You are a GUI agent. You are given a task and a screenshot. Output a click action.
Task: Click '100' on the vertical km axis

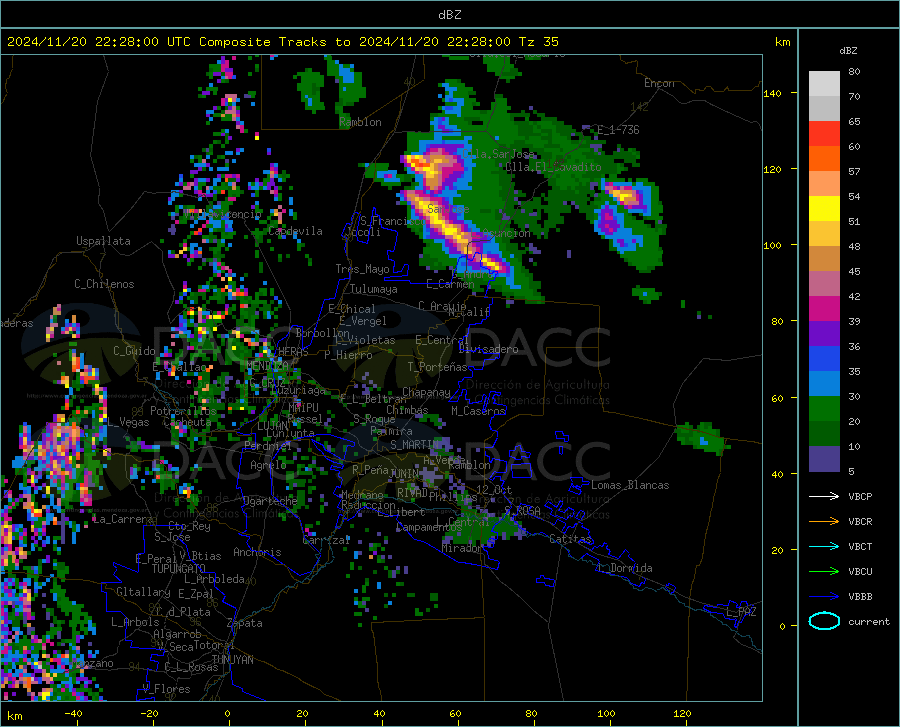773,245
